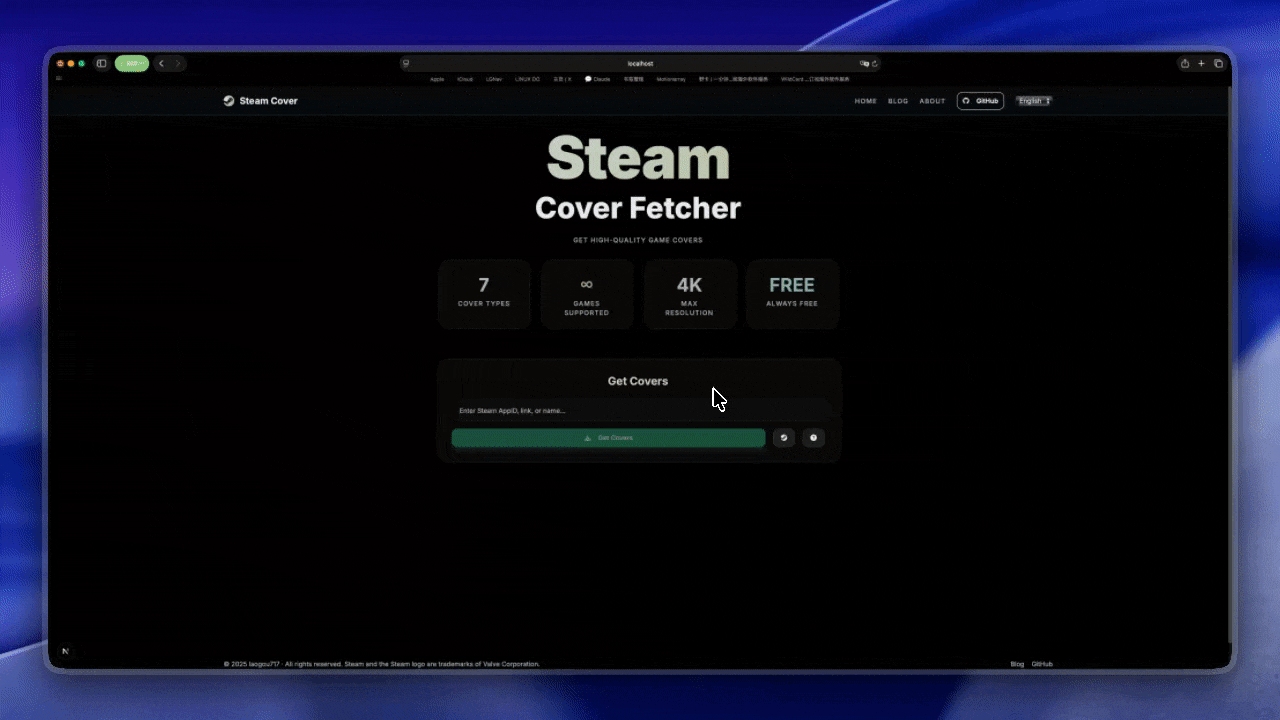Screen dimensions: 1280x720
Task: Open the ABOUT nav link
Action: pos(932,101)
